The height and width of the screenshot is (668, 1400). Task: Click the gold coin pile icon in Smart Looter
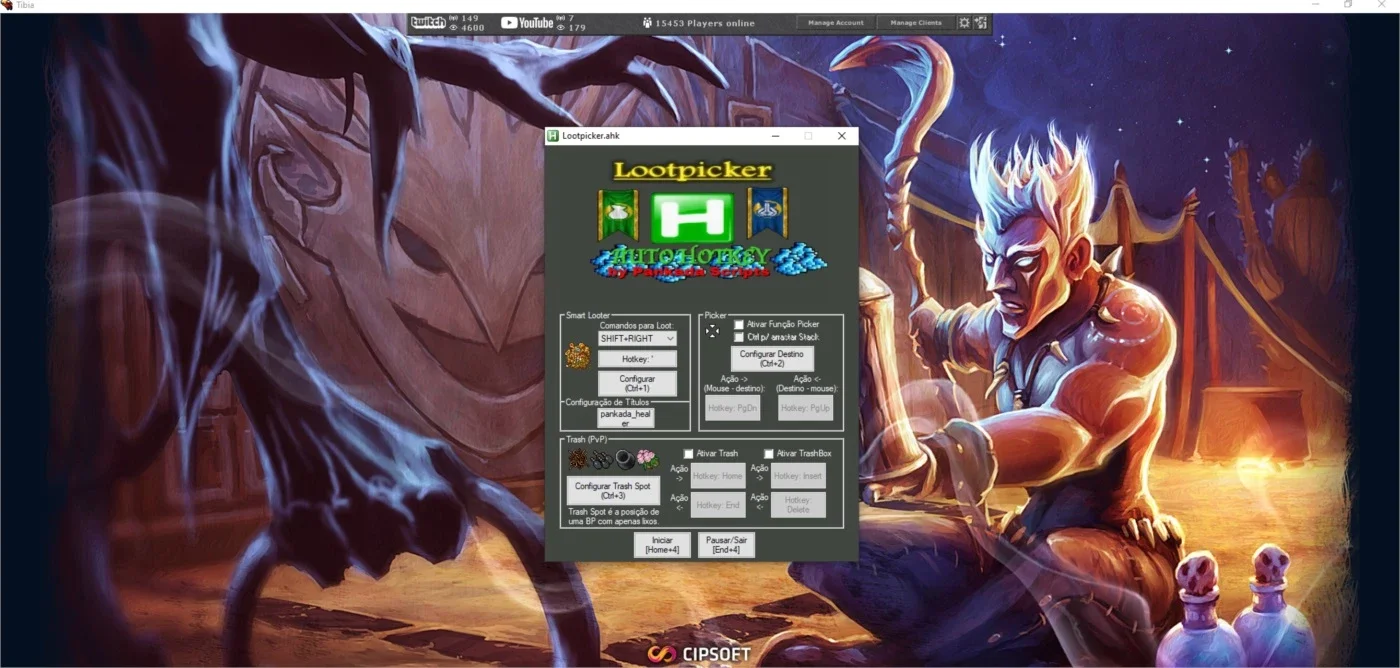pos(577,355)
